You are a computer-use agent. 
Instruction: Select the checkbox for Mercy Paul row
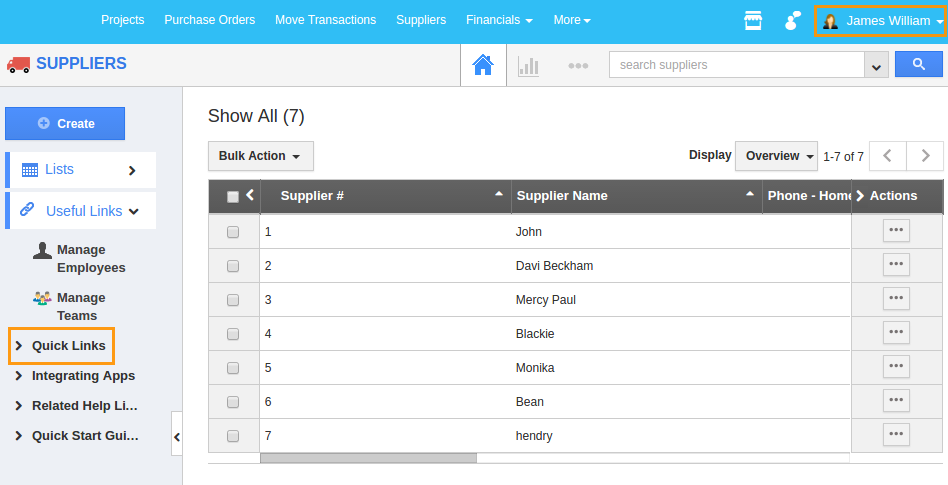click(233, 300)
